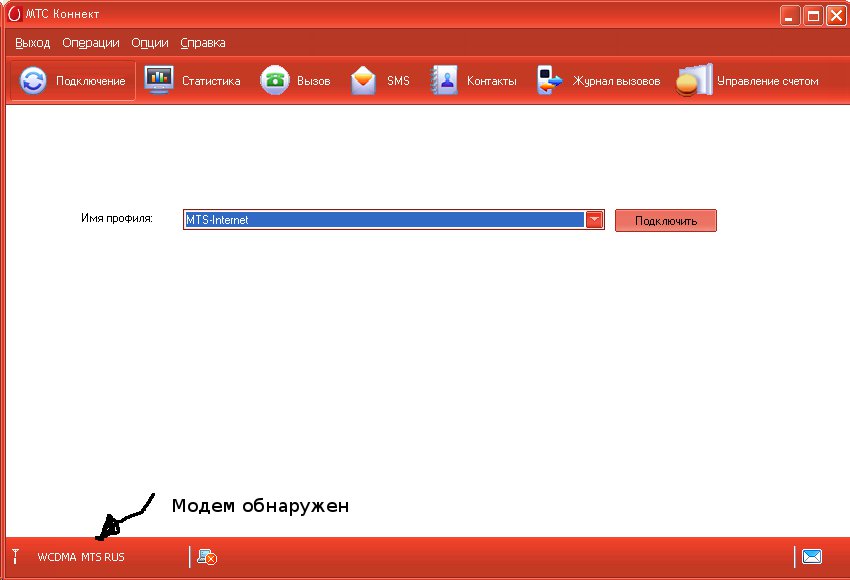The image size is (850, 580).
Task: Click the green Вызов phone icon
Action: [275, 81]
